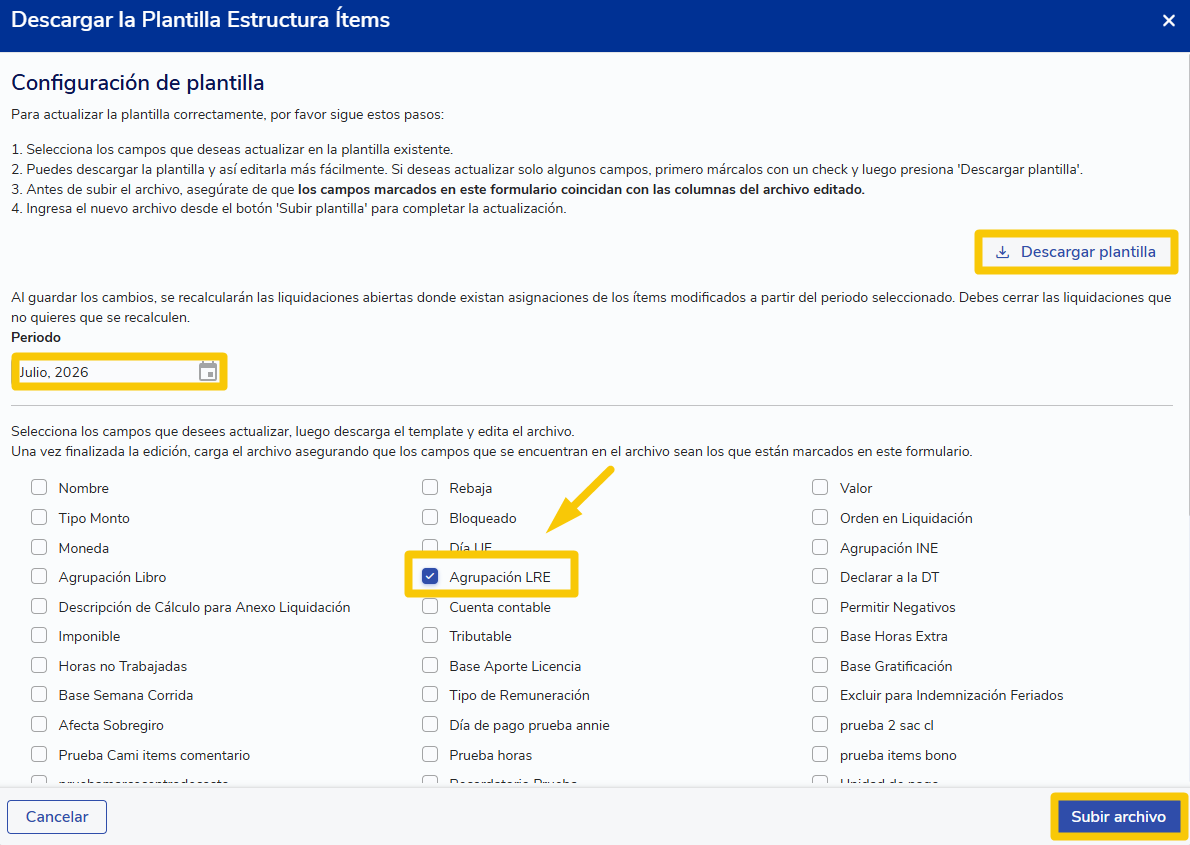Tick the Afecta Sobregiro checkbox
The height and width of the screenshot is (845, 1190).
click(x=39, y=724)
